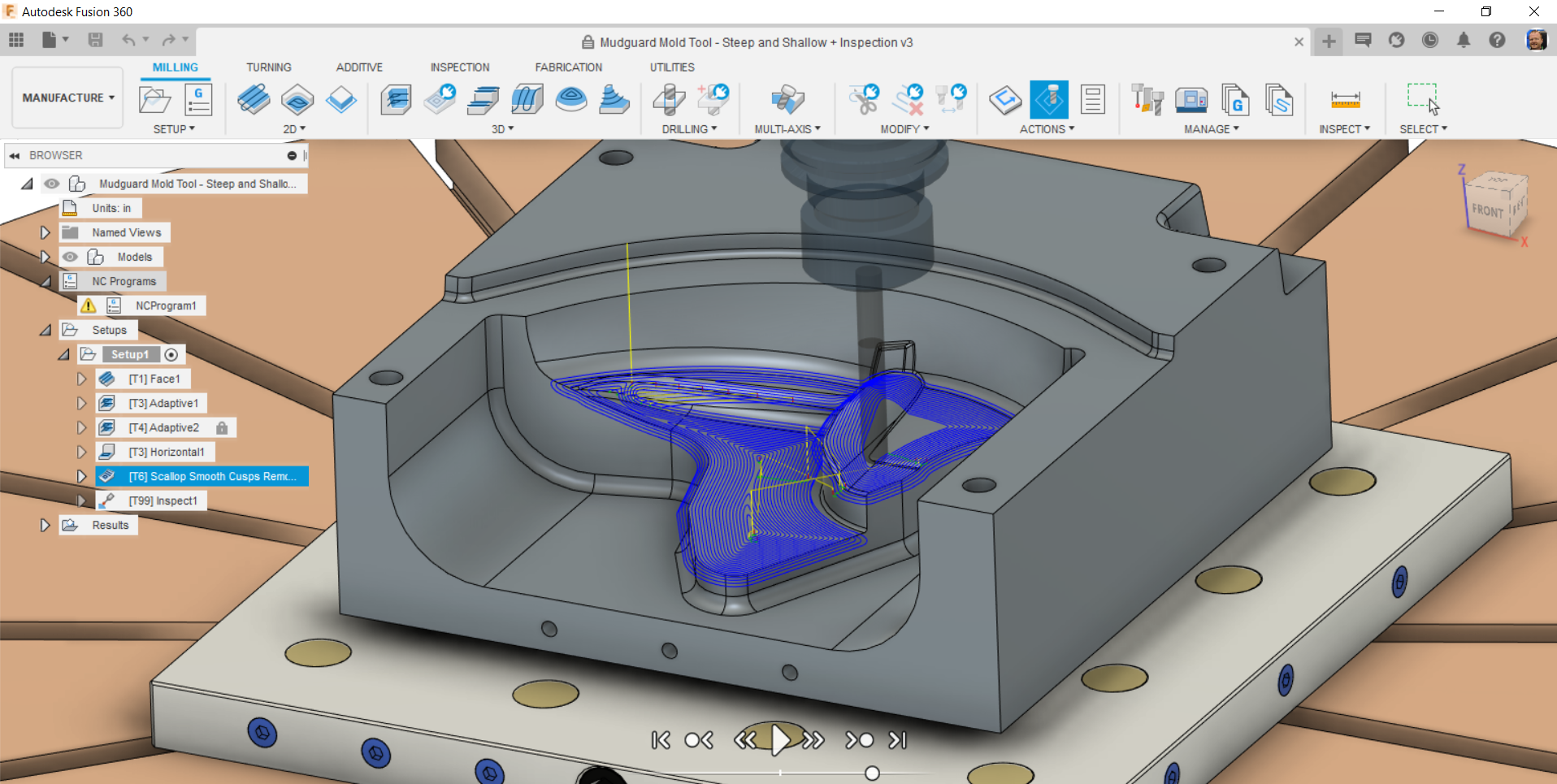Click the FRONT face of the ViewCube
This screenshot has width=1557, height=784.
point(1487,211)
